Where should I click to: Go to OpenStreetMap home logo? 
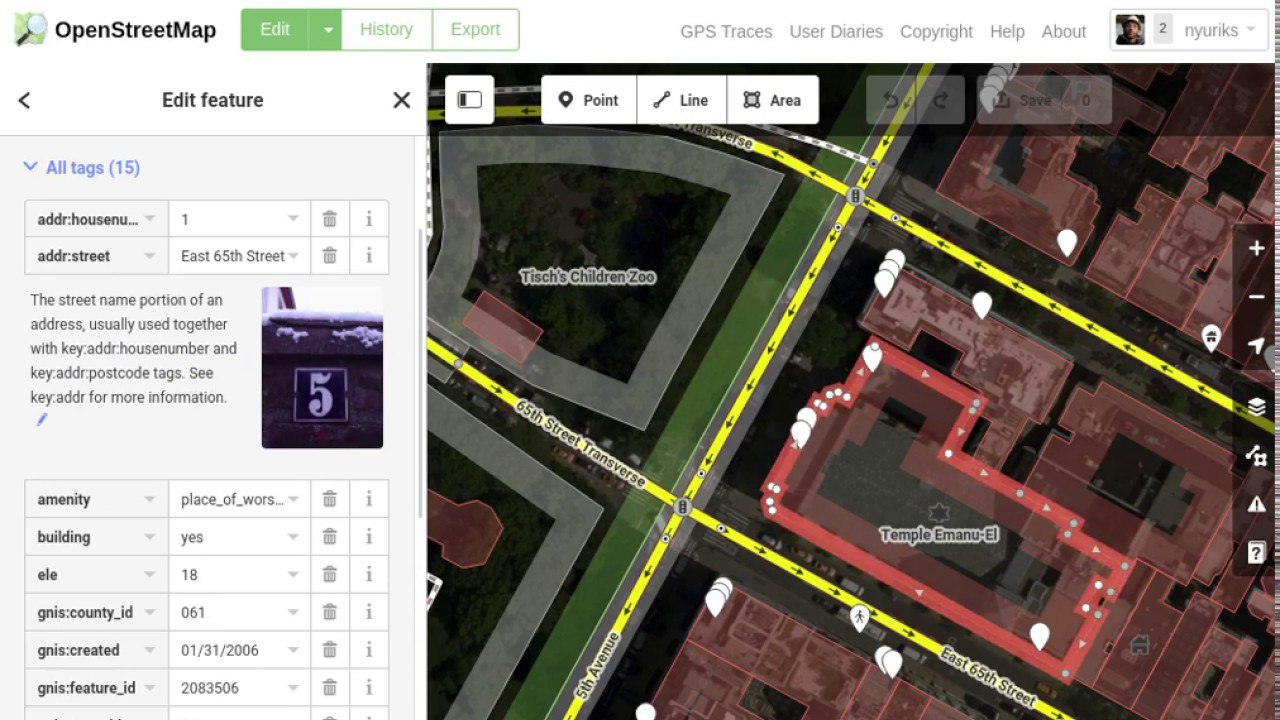coord(115,30)
